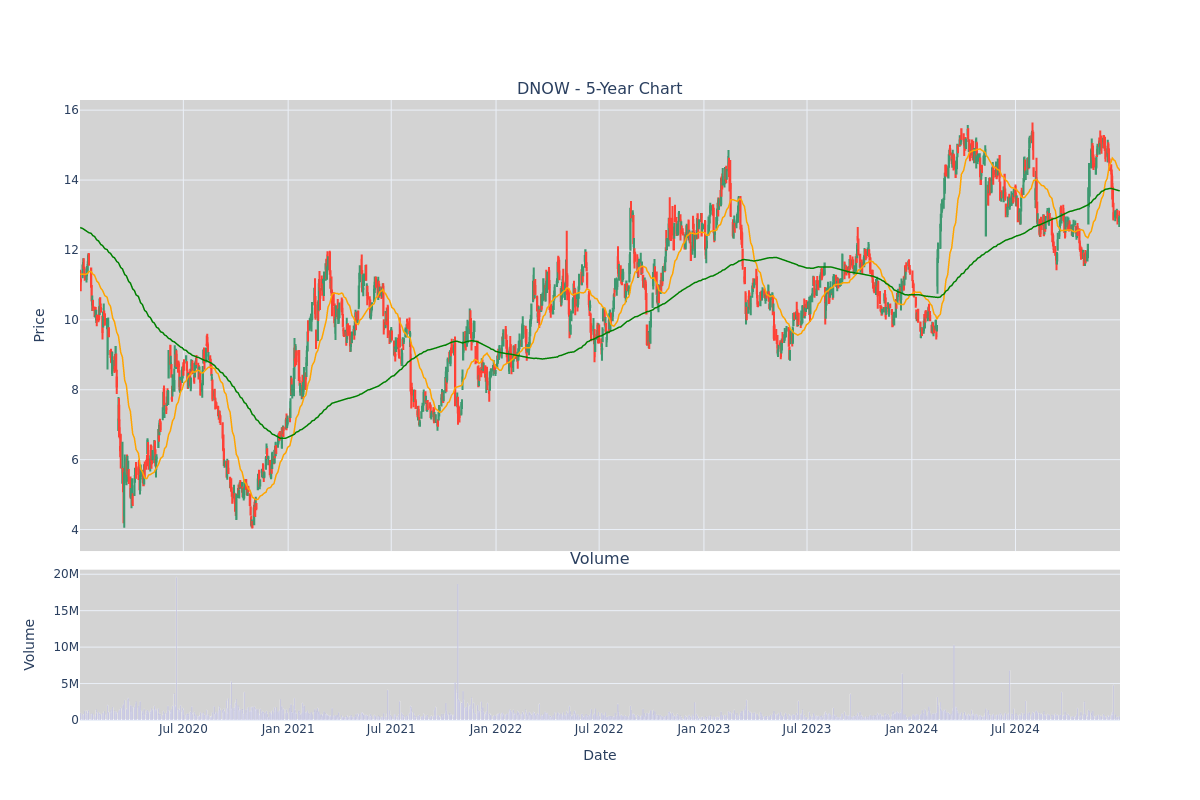Click the "Jul 2024" date tick label
The height and width of the screenshot is (800, 1200).
tap(1015, 729)
